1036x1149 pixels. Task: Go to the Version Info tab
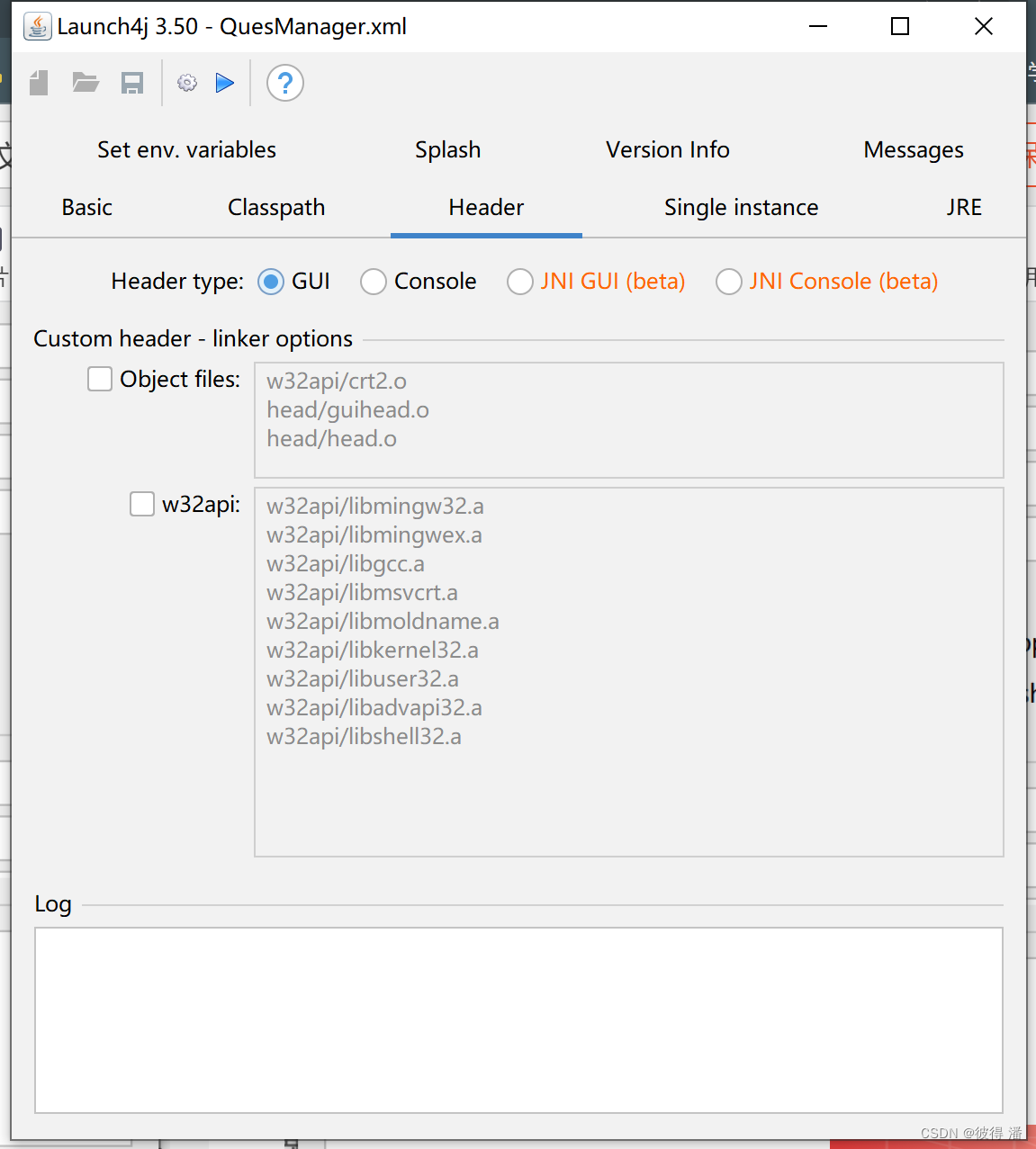(x=668, y=149)
